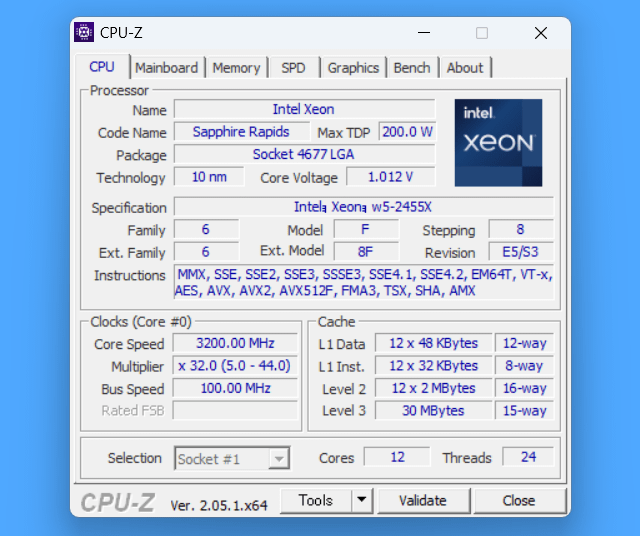
Task: Click the Intel Xeon logo image
Action: coord(498,143)
